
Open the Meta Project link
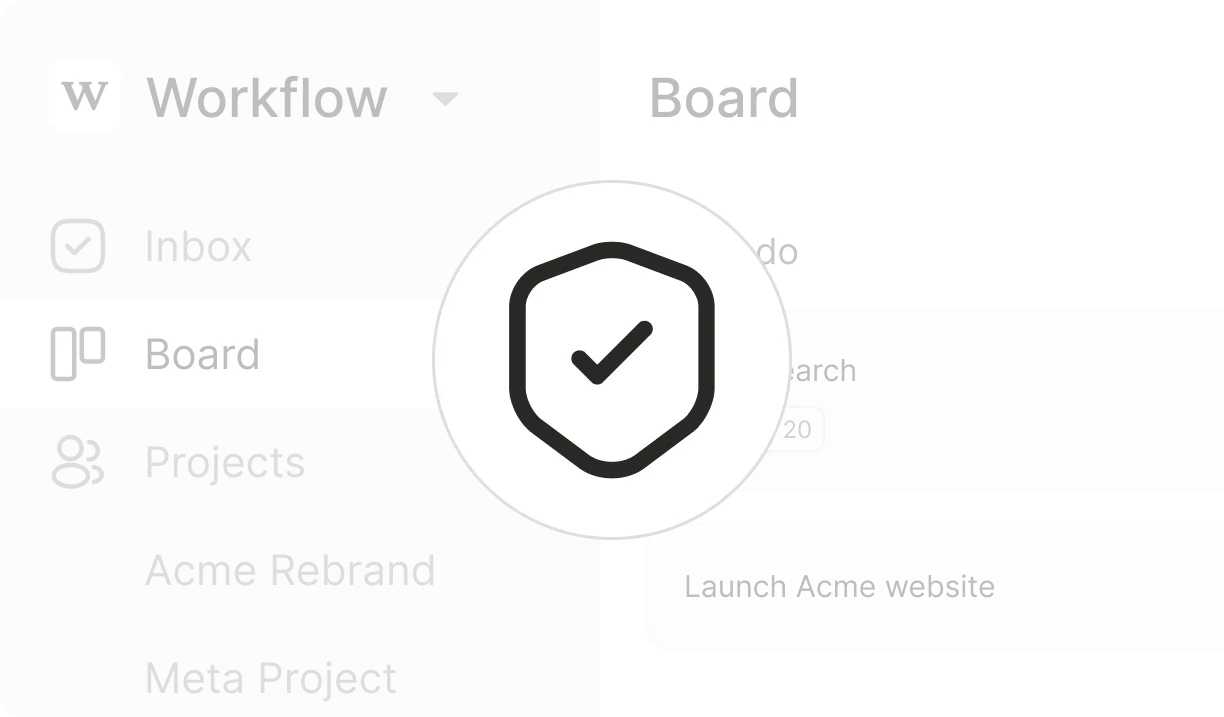pyautogui.click(x=270, y=678)
